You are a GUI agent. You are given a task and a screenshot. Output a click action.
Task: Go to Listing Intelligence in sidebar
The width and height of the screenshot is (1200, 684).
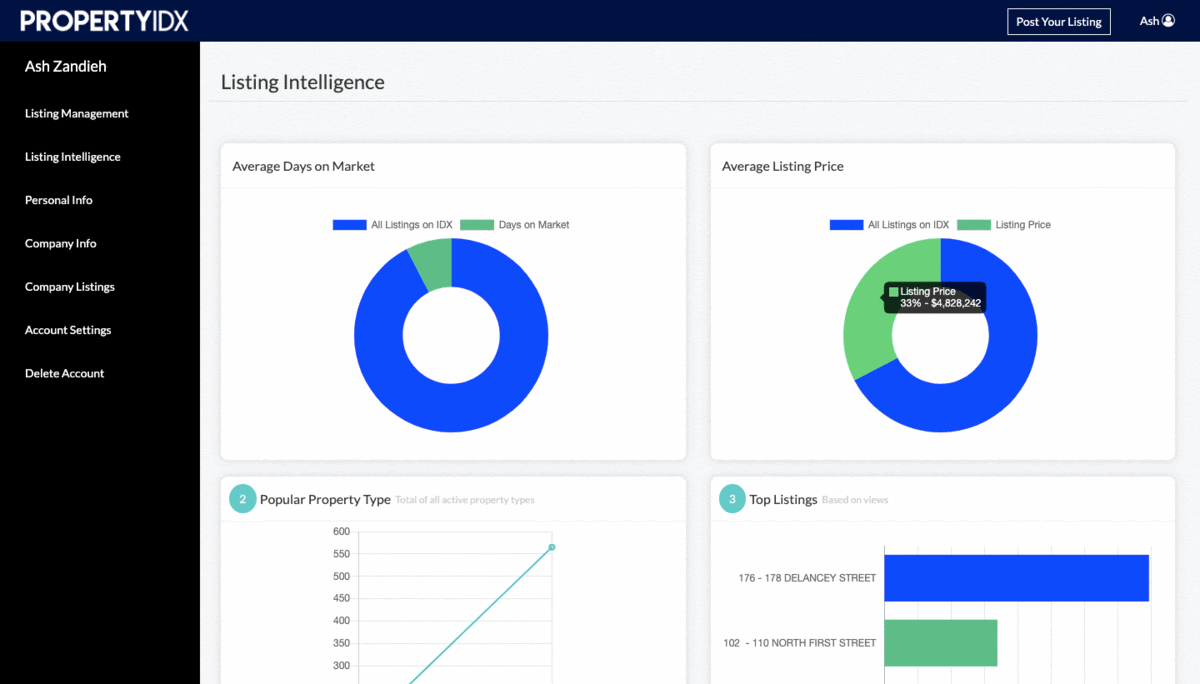click(x=73, y=157)
